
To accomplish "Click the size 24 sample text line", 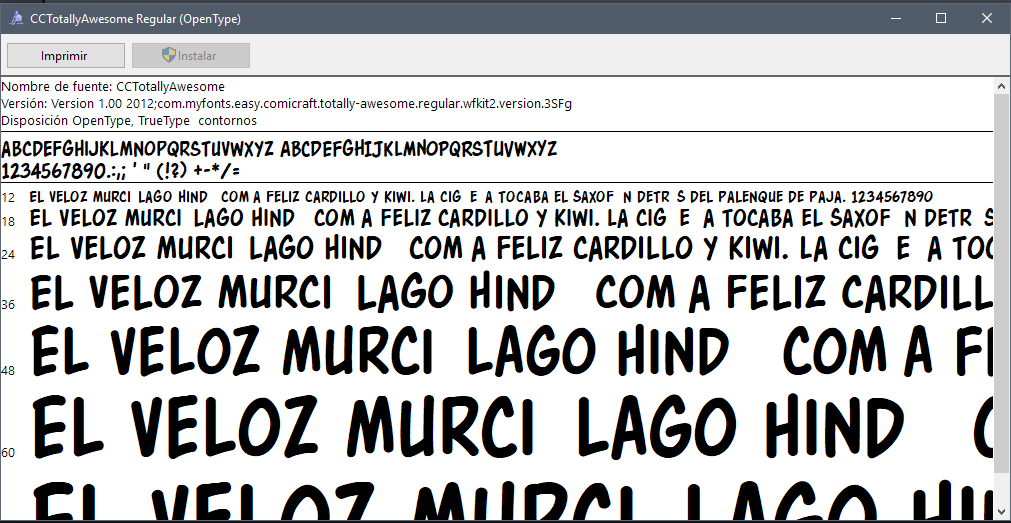I will [511, 248].
